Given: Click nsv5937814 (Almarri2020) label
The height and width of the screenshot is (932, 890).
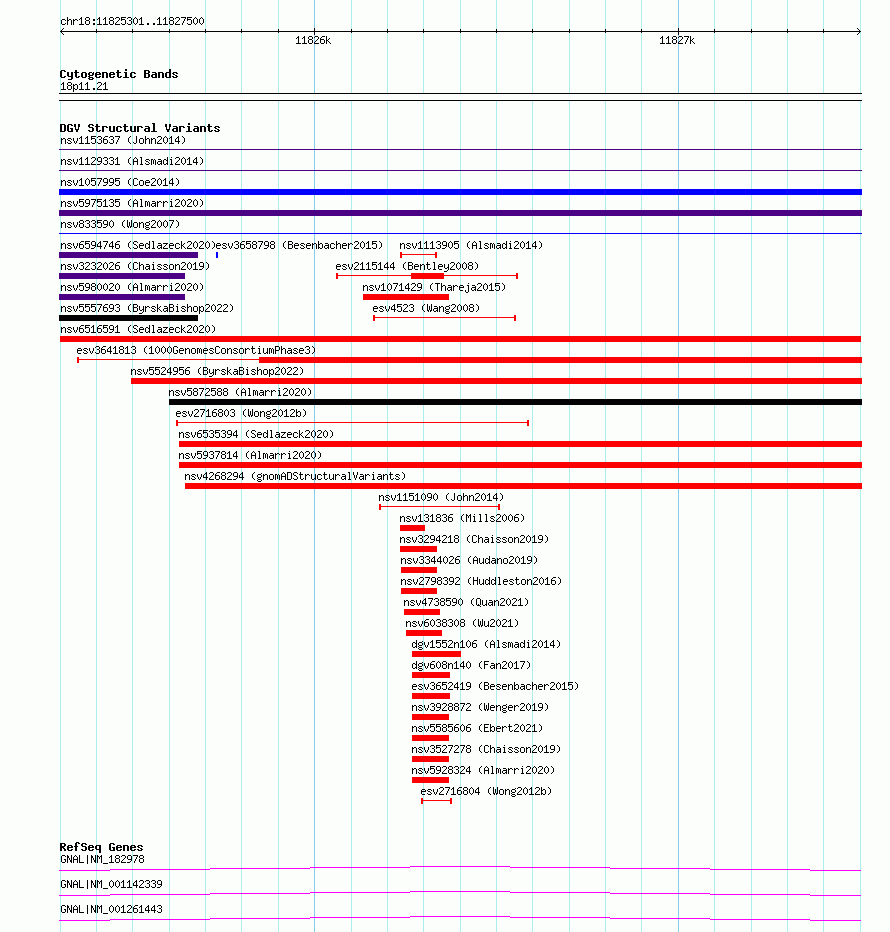Looking at the screenshot, I should pyautogui.click(x=250, y=455).
